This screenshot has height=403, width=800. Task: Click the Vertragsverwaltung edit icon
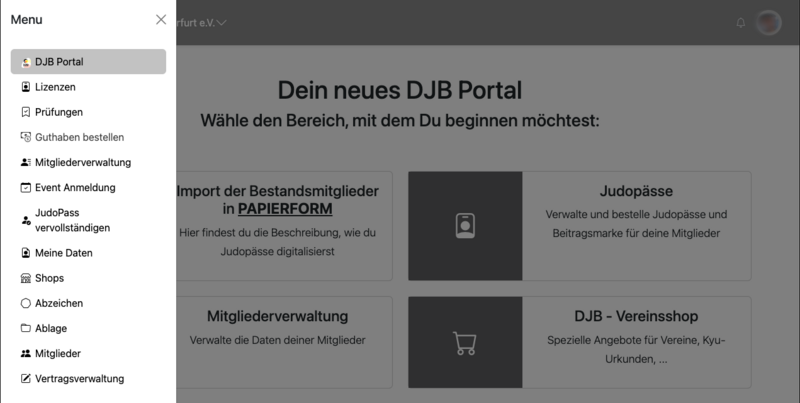(26, 379)
